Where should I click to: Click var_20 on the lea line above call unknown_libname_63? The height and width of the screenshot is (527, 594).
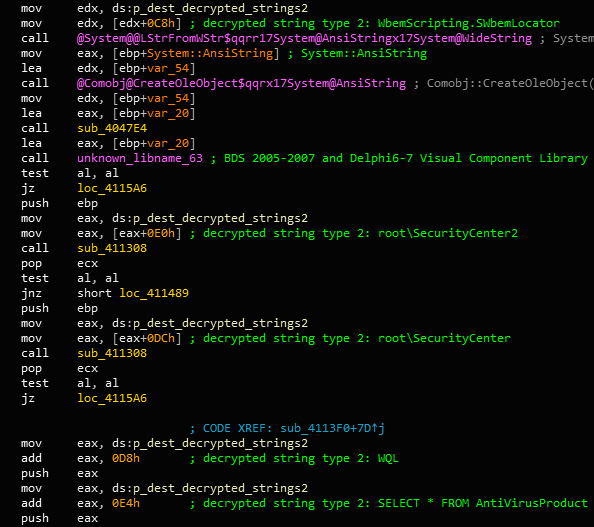[168, 143]
